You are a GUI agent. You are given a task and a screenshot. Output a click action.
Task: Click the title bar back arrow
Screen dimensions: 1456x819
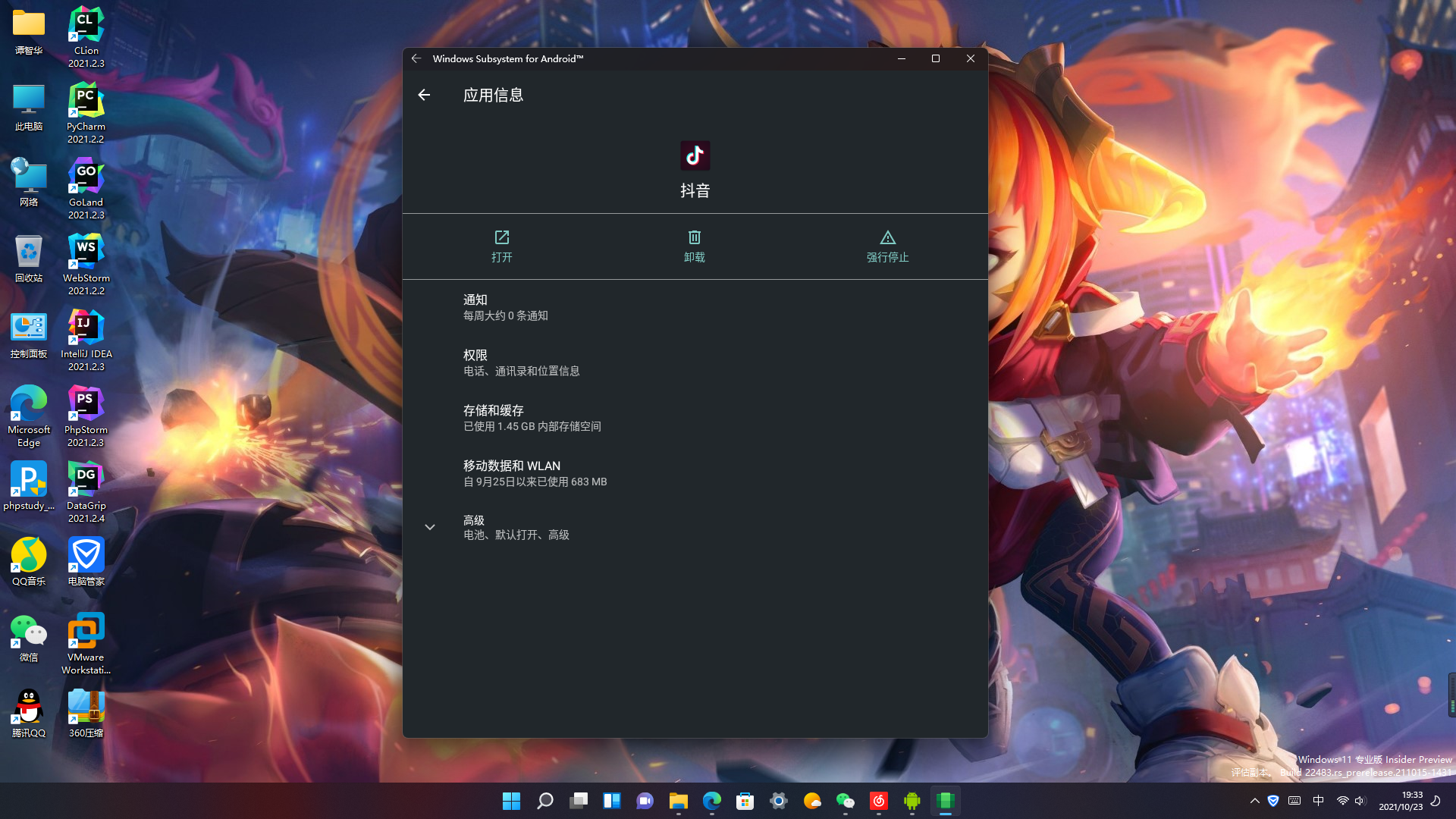pyautogui.click(x=416, y=58)
